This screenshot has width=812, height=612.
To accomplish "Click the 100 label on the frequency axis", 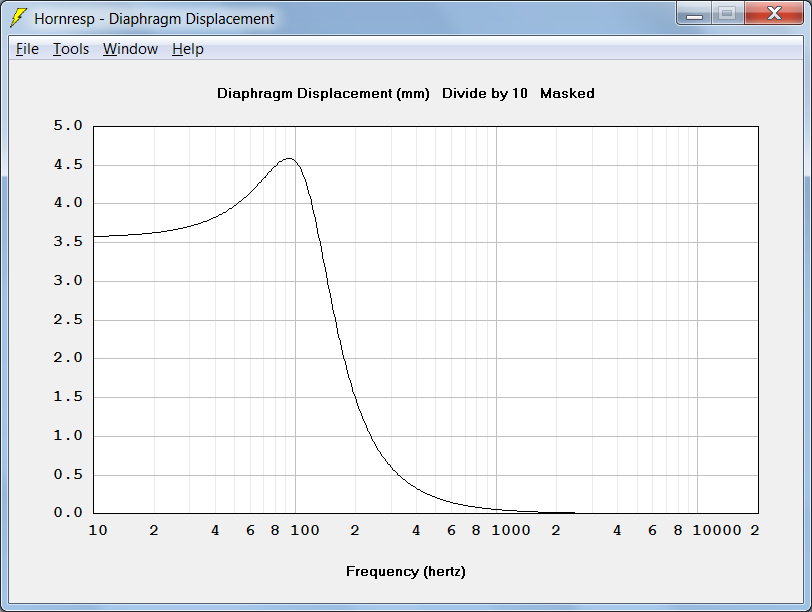I will click(304, 530).
